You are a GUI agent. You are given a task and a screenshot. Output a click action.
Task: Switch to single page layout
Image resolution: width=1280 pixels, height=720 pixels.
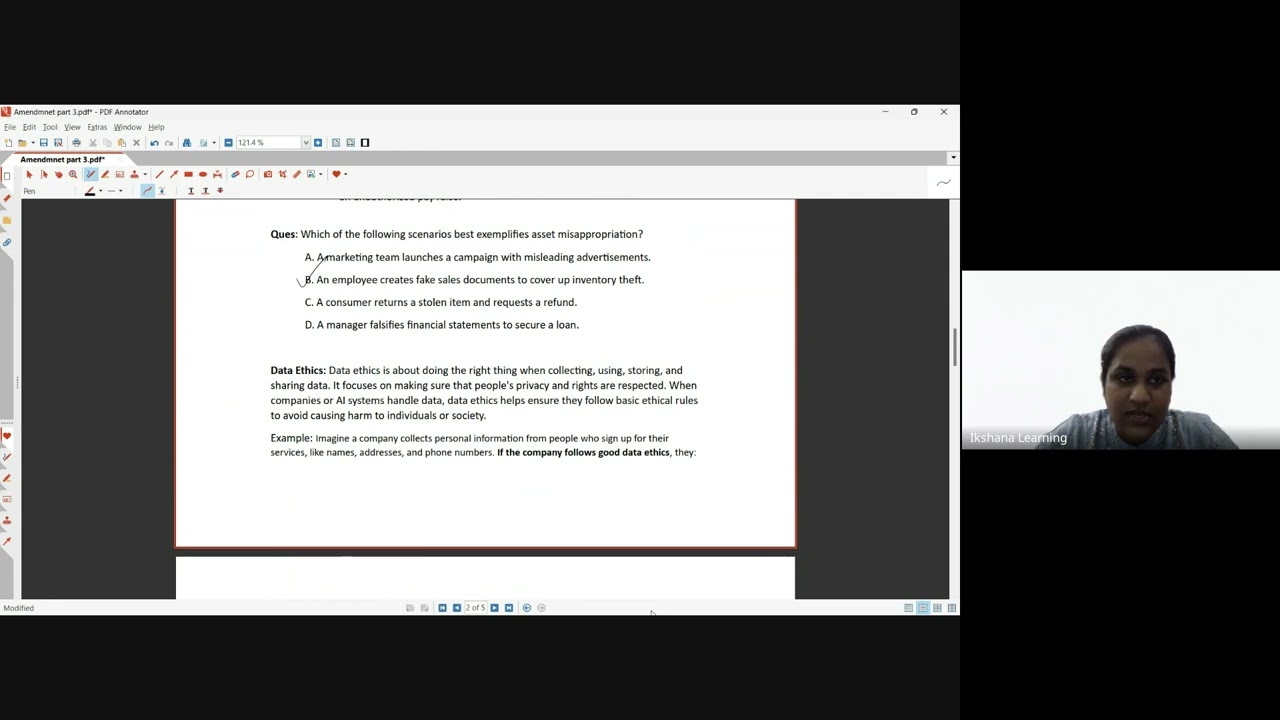908,607
